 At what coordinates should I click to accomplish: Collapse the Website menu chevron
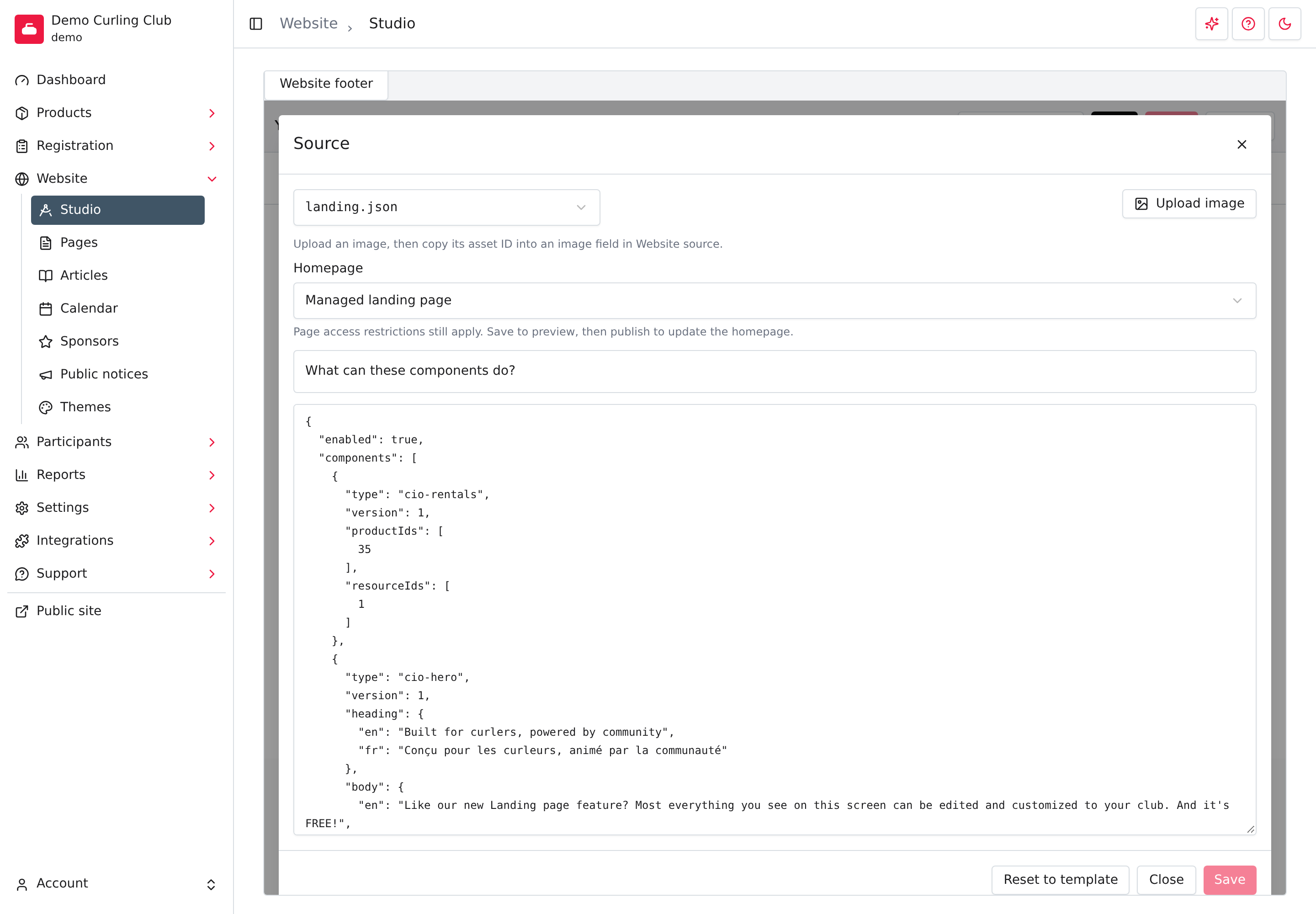[x=212, y=179]
